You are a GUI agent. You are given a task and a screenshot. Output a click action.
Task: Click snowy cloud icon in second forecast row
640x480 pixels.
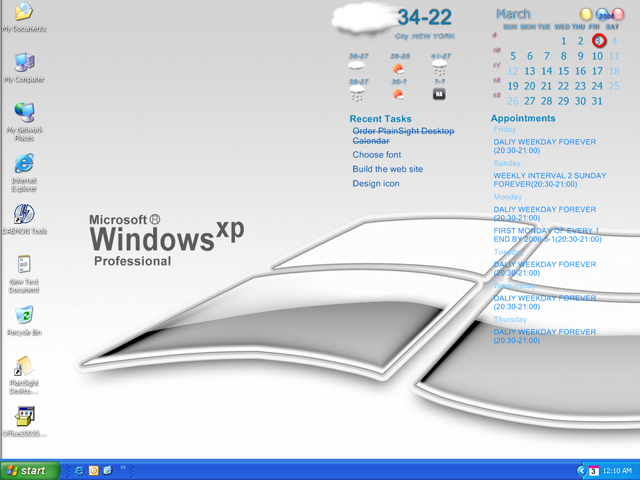357,94
